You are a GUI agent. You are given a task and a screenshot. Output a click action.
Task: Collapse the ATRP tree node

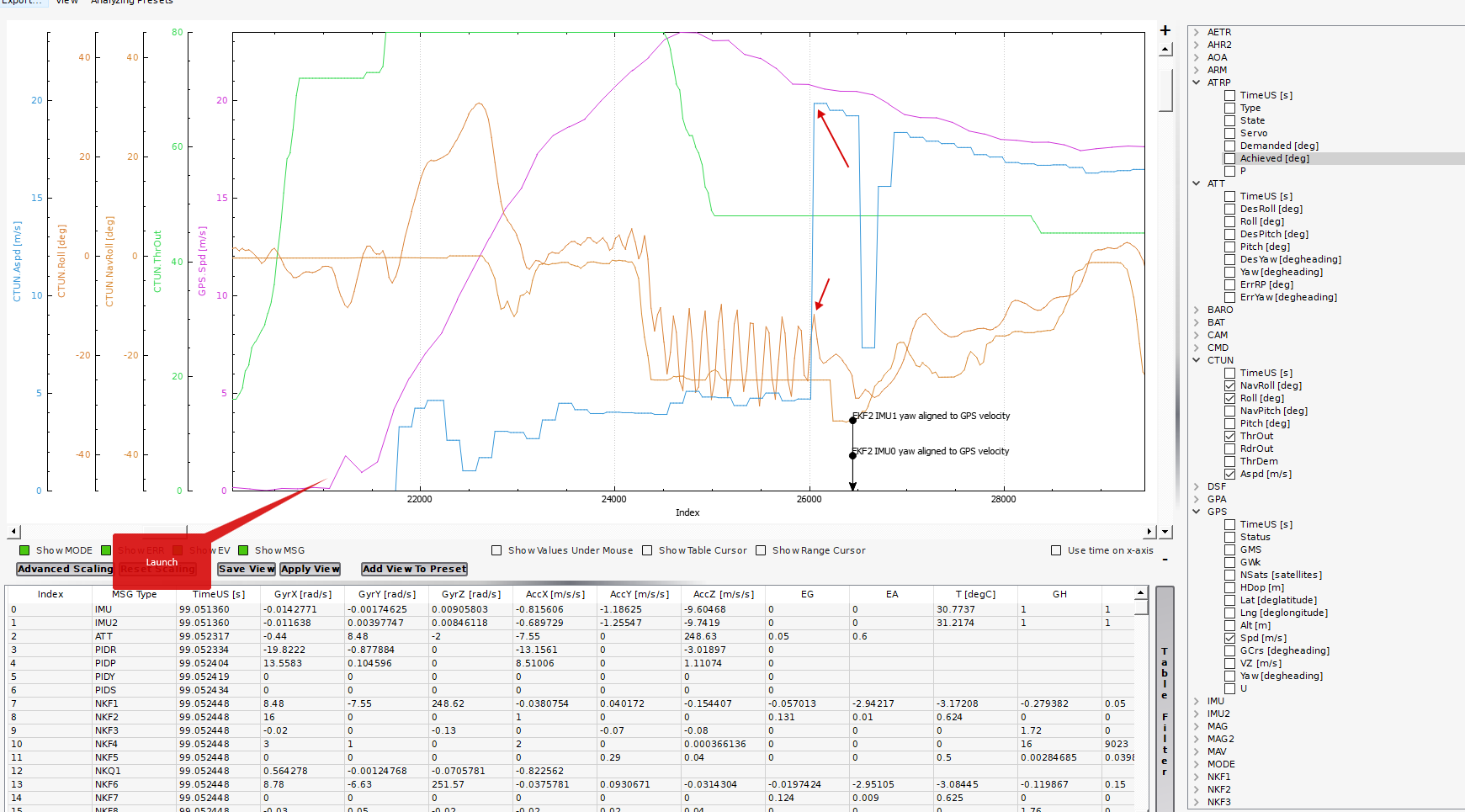[1197, 82]
